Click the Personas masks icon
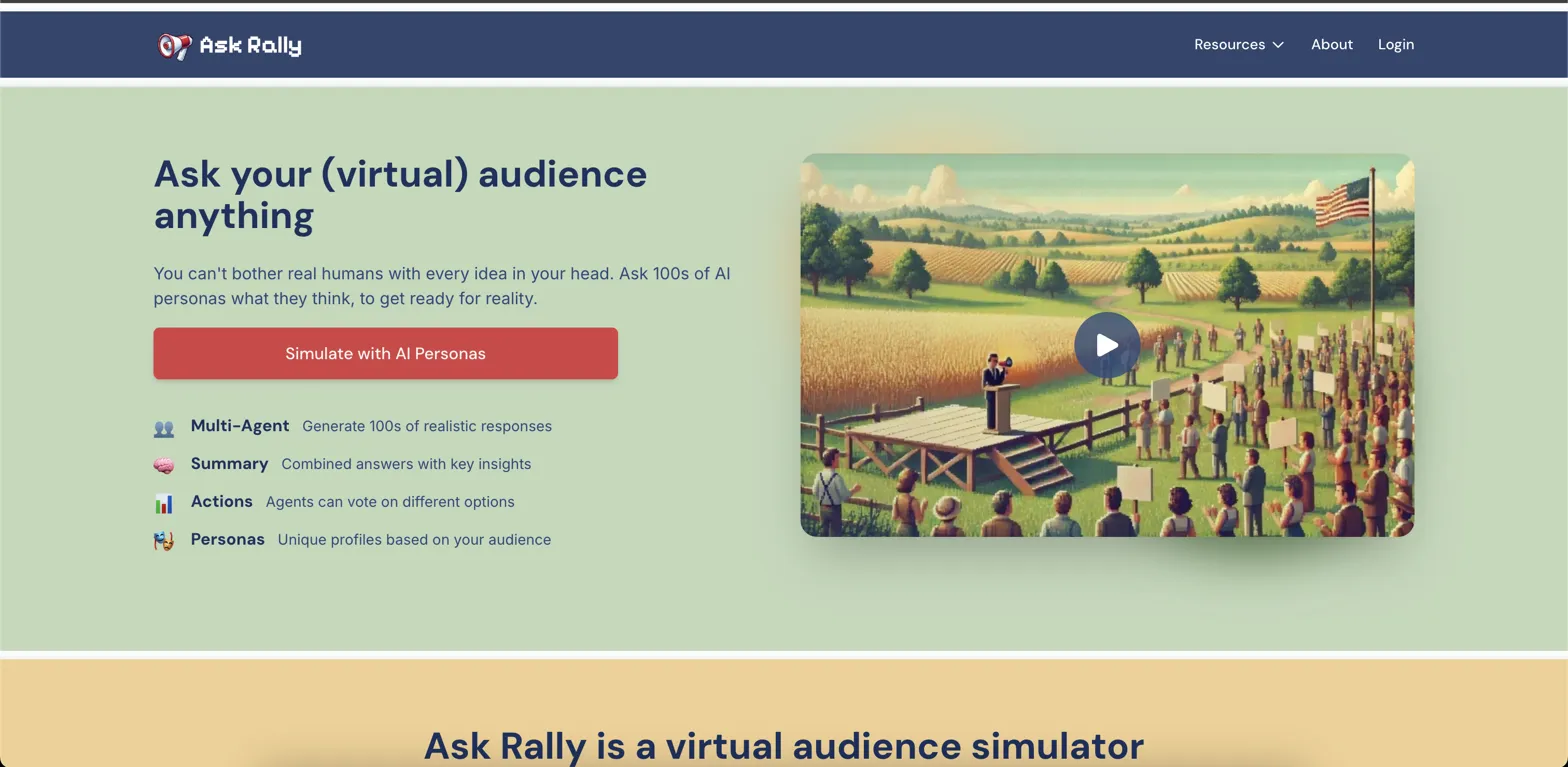The height and width of the screenshot is (767, 1568). (x=164, y=541)
